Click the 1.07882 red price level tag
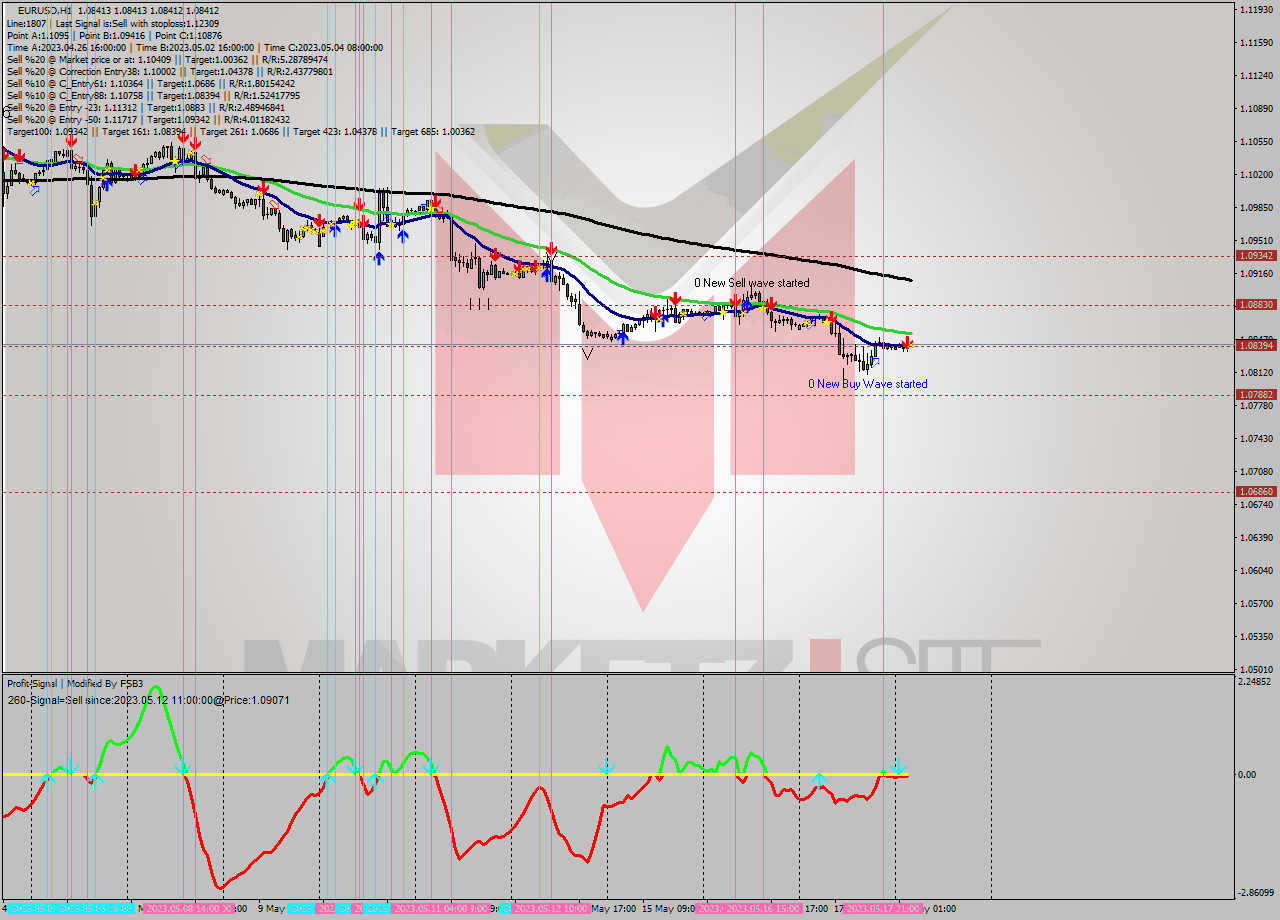The width and height of the screenshot is (1280, 920). [1255, 394]
